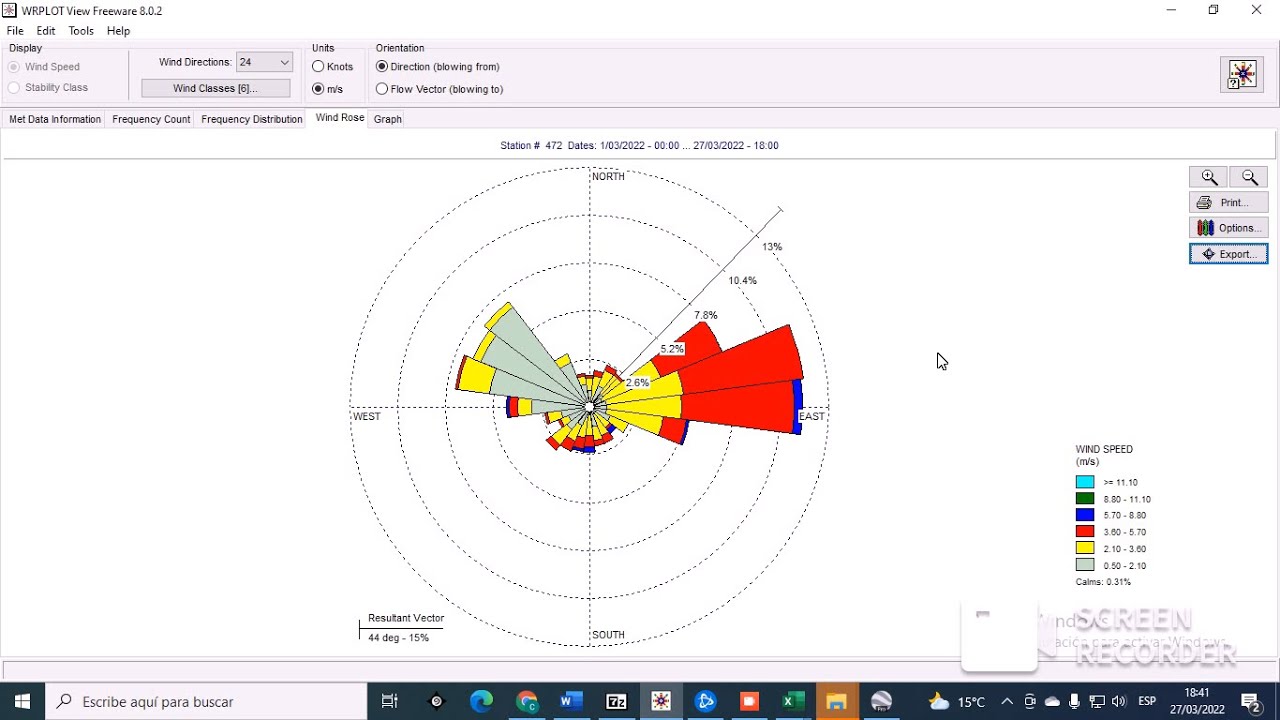This screenshot has height=720, width=1280.
Task: Open 7-Zip from the taskbar
Action: point(616,701)
